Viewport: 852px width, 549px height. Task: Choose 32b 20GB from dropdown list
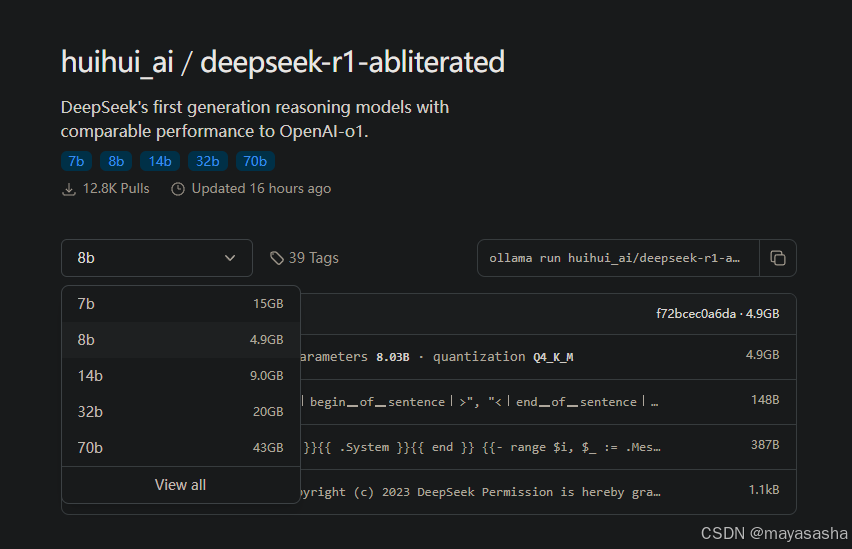(181, 411)
